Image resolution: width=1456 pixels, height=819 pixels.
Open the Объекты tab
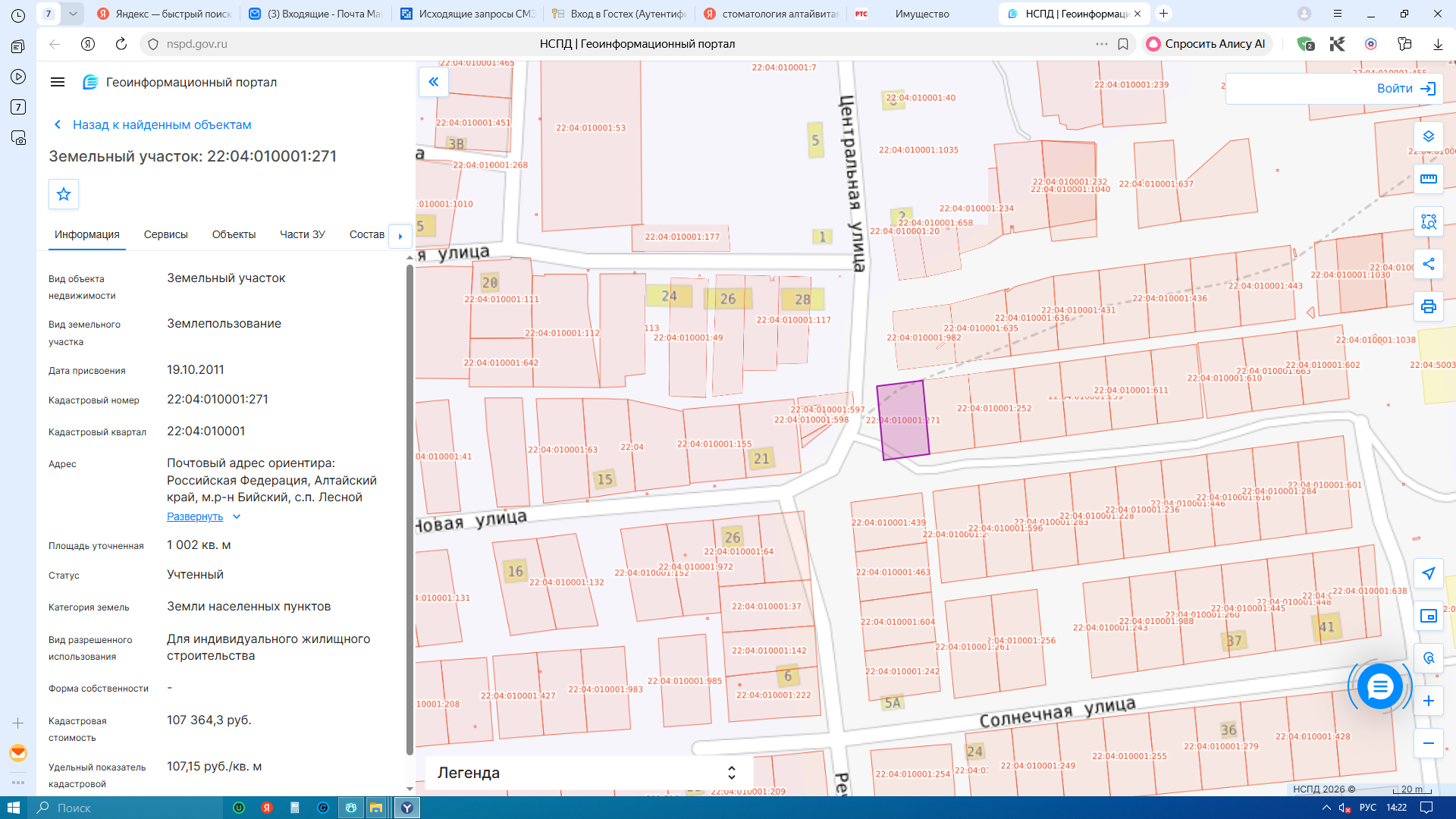pos(234,234)
